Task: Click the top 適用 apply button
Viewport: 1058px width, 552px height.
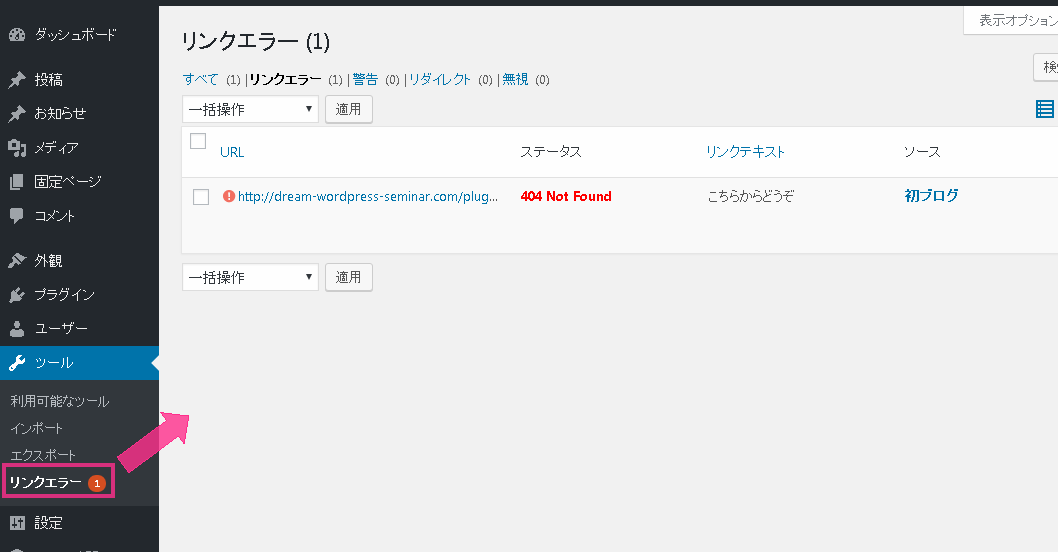Action: click(349, 109)
